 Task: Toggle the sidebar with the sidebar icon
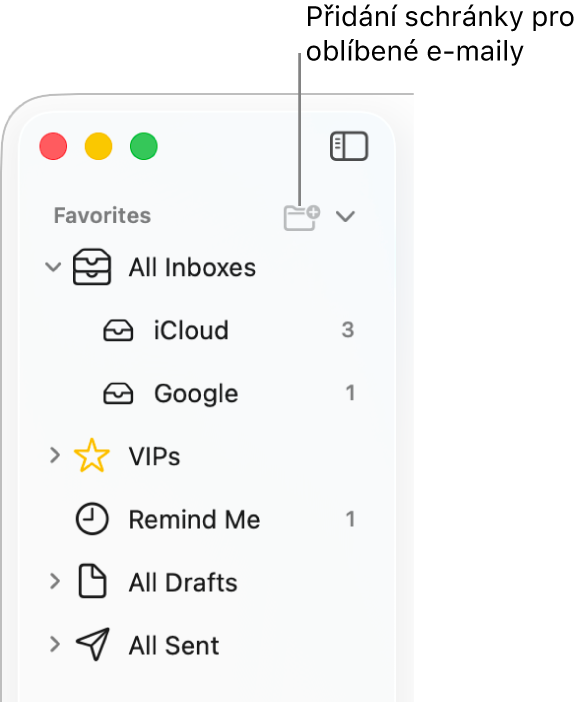[x=349, y=146]
